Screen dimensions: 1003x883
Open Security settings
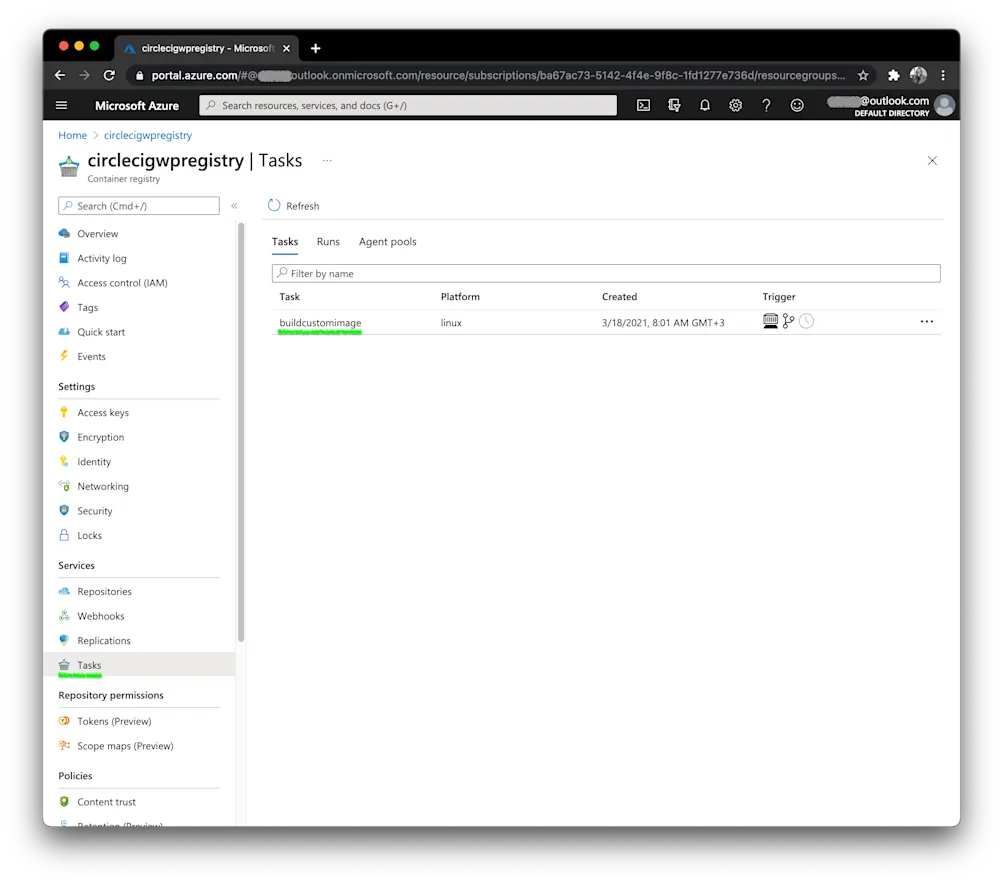click(x=95, y=511)
